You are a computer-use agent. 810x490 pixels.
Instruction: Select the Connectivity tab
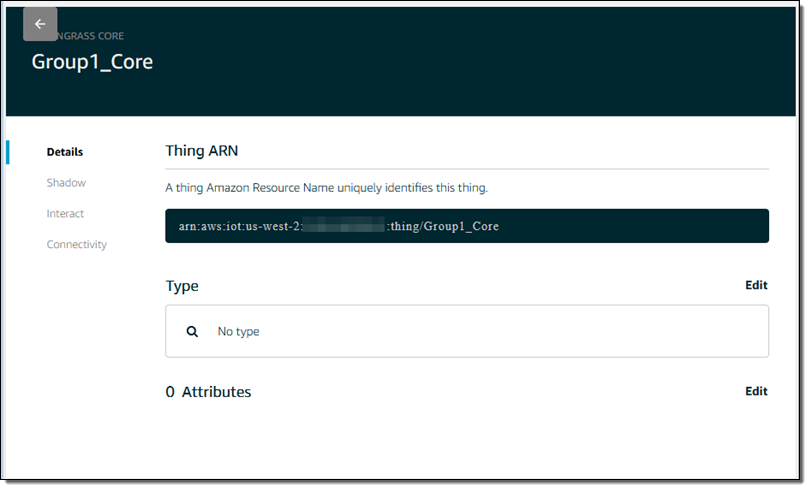pyautogui.click(x=76, y=245)
